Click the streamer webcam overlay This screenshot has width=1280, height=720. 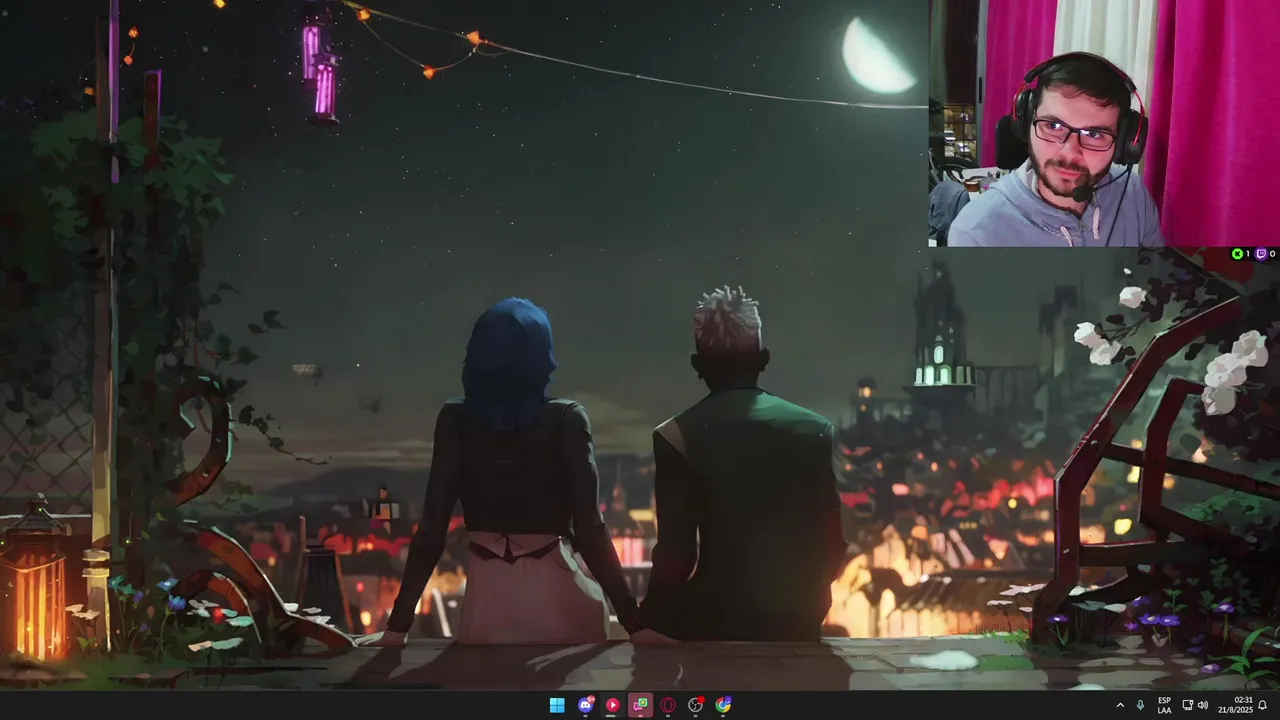[x=1104, y=123]
